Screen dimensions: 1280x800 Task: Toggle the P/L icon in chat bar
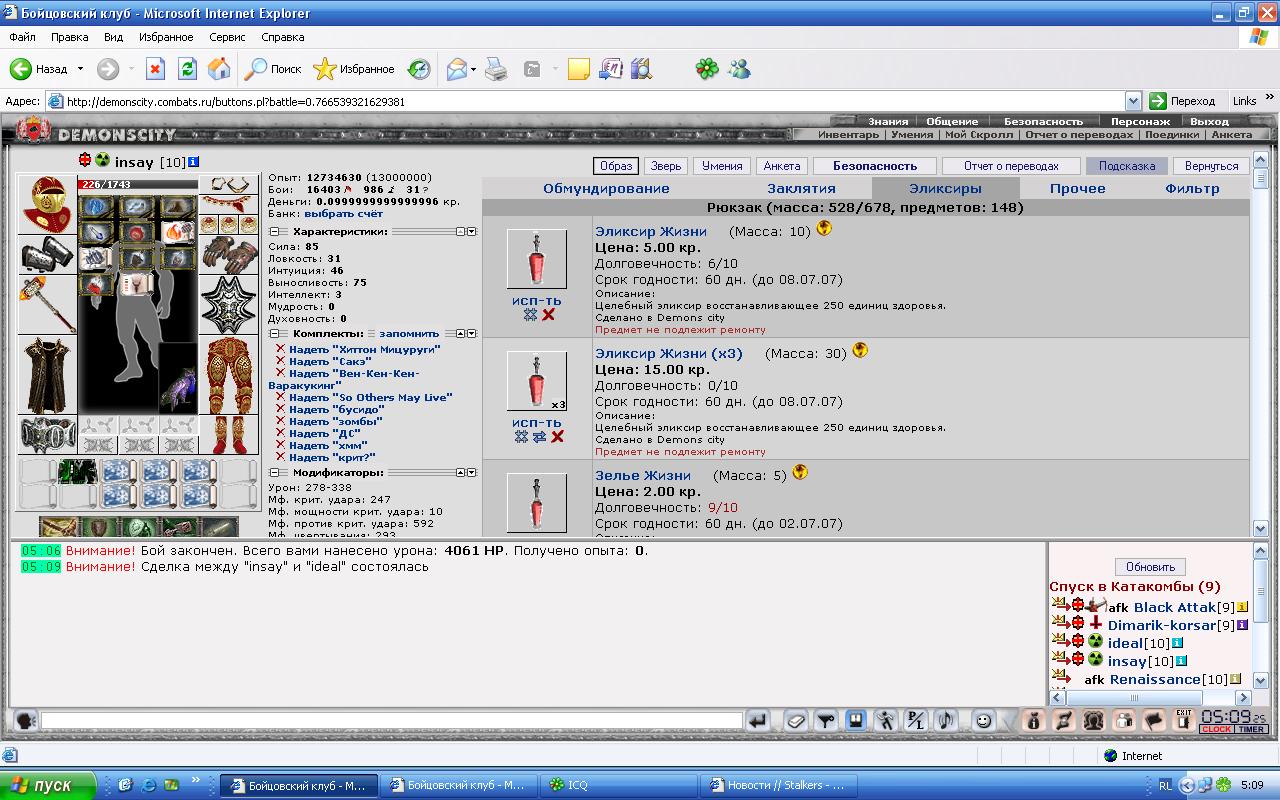coord(915,720)
